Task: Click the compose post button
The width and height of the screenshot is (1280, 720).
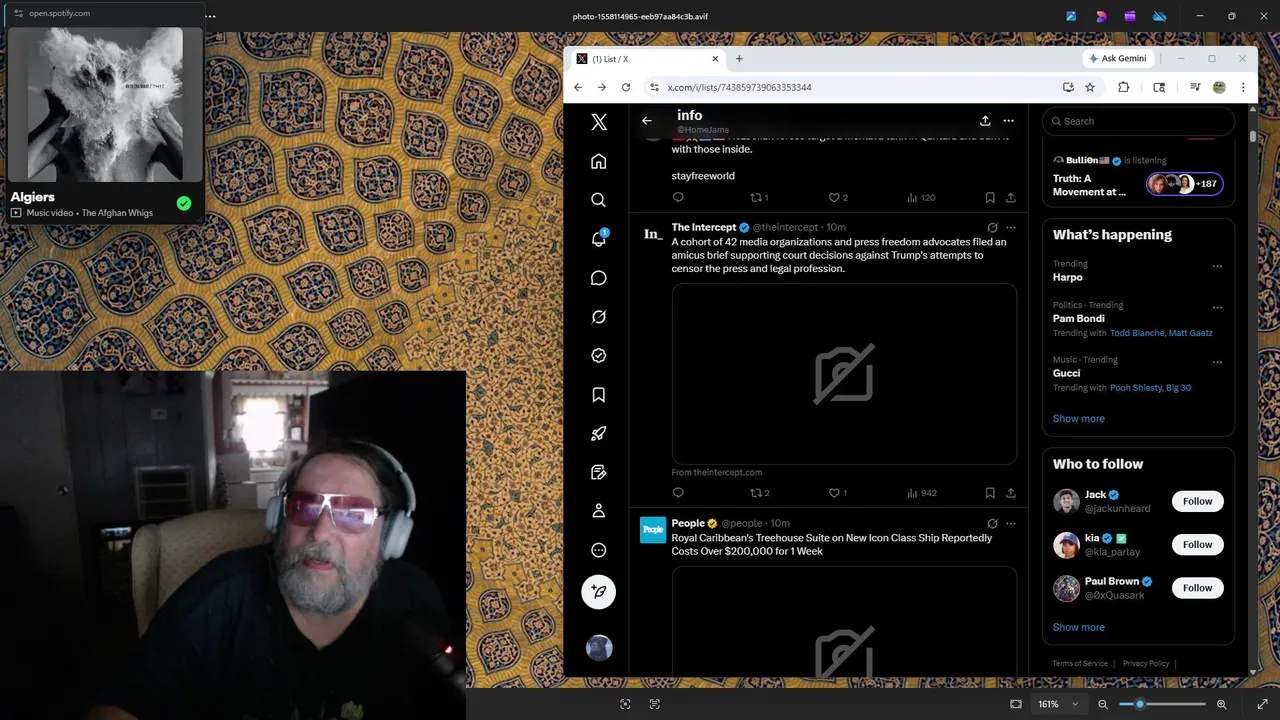Action: click(x=599, y=592)
